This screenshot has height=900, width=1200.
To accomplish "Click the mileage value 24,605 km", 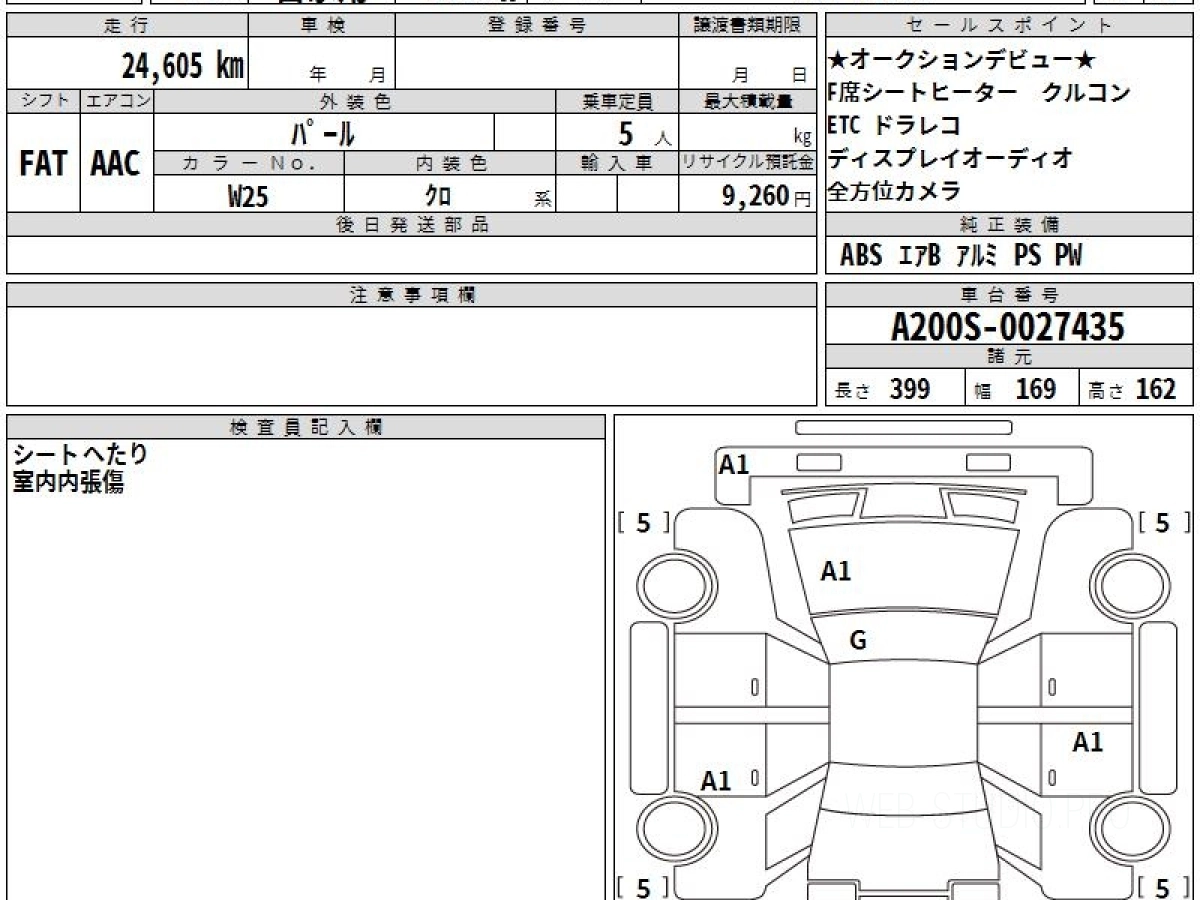I will (183, 67).
